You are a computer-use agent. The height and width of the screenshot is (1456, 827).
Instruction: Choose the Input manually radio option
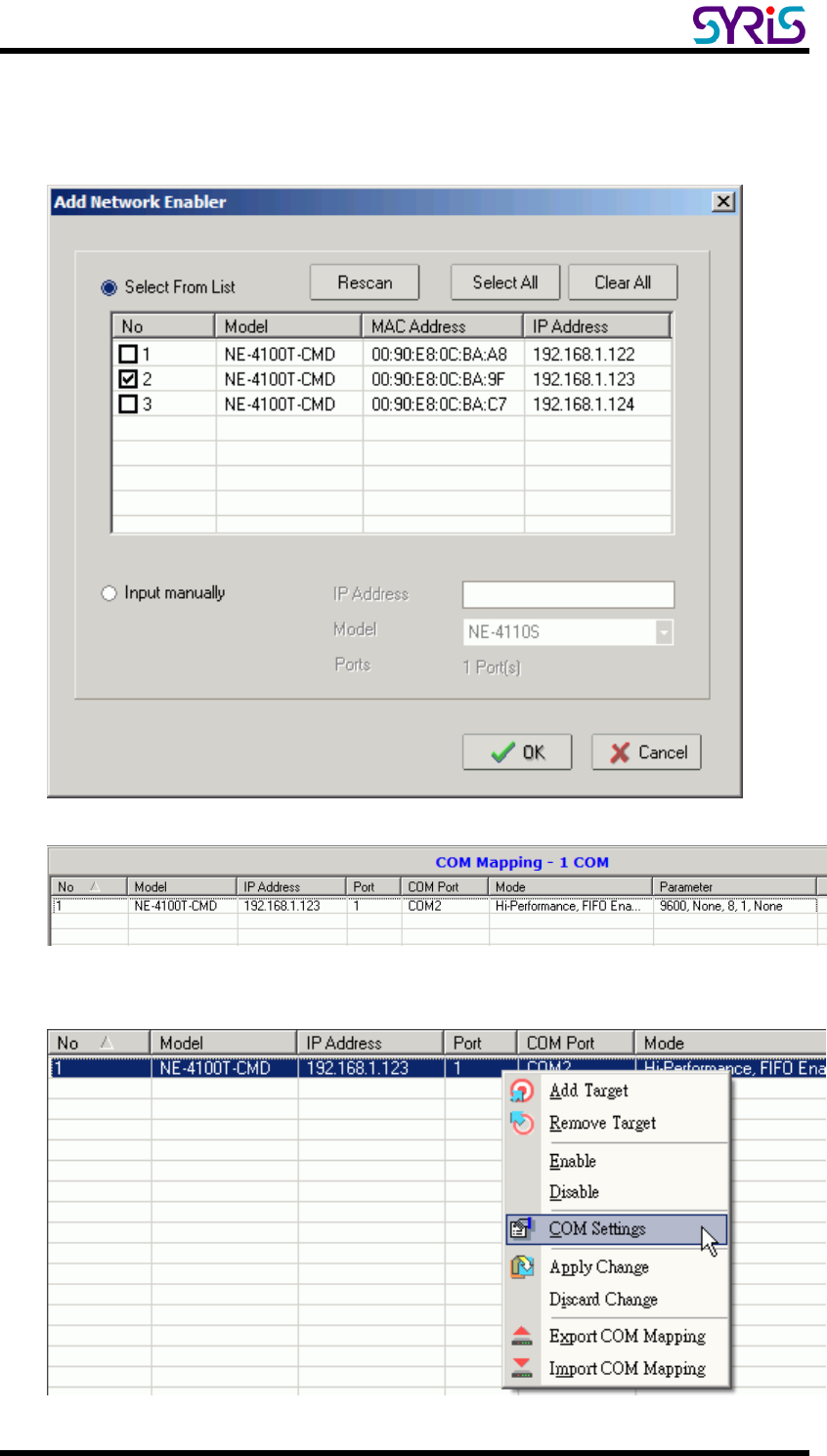point(109,593)
